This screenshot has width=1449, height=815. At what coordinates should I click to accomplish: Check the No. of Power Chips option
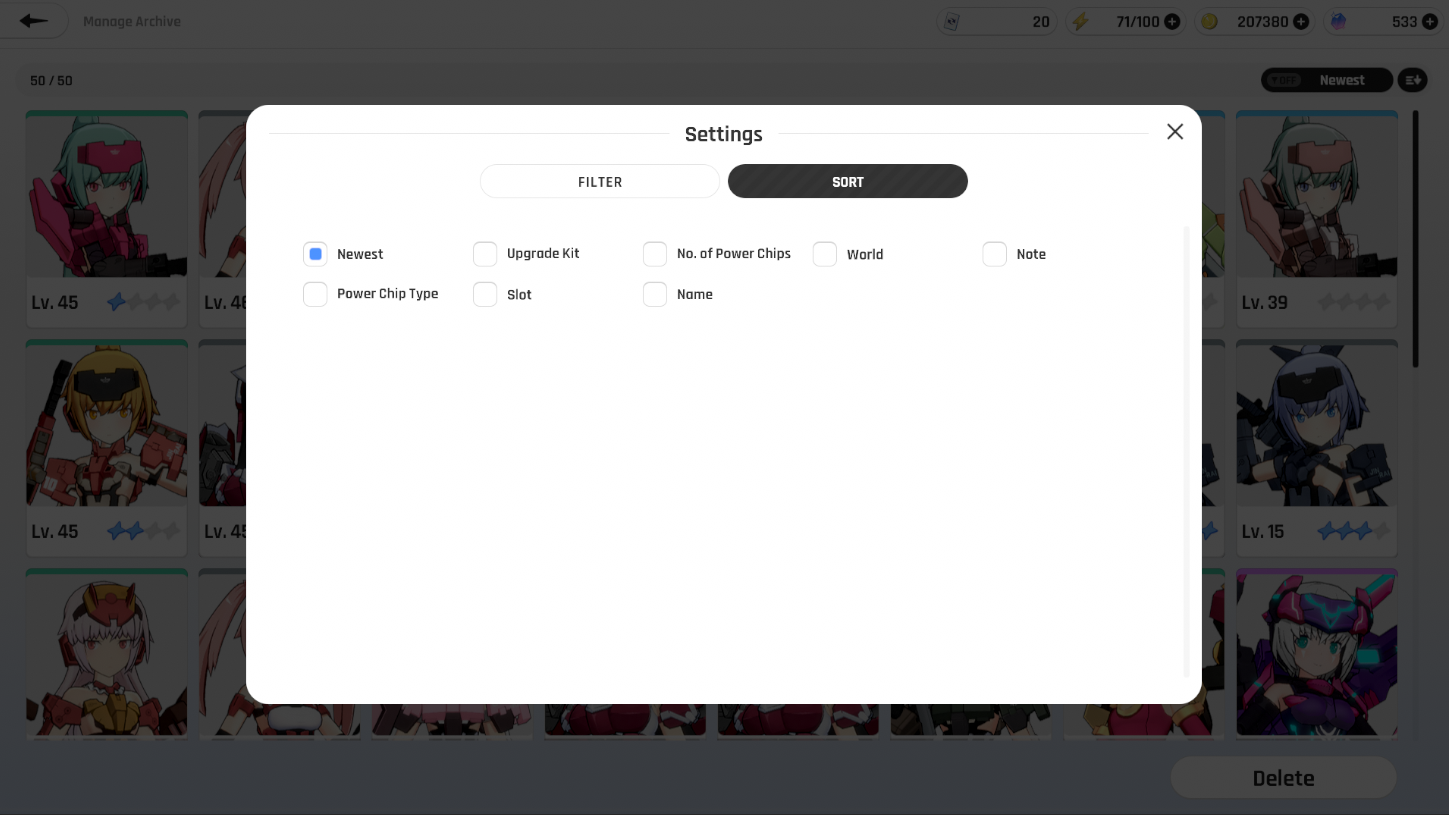click(655, 254)
